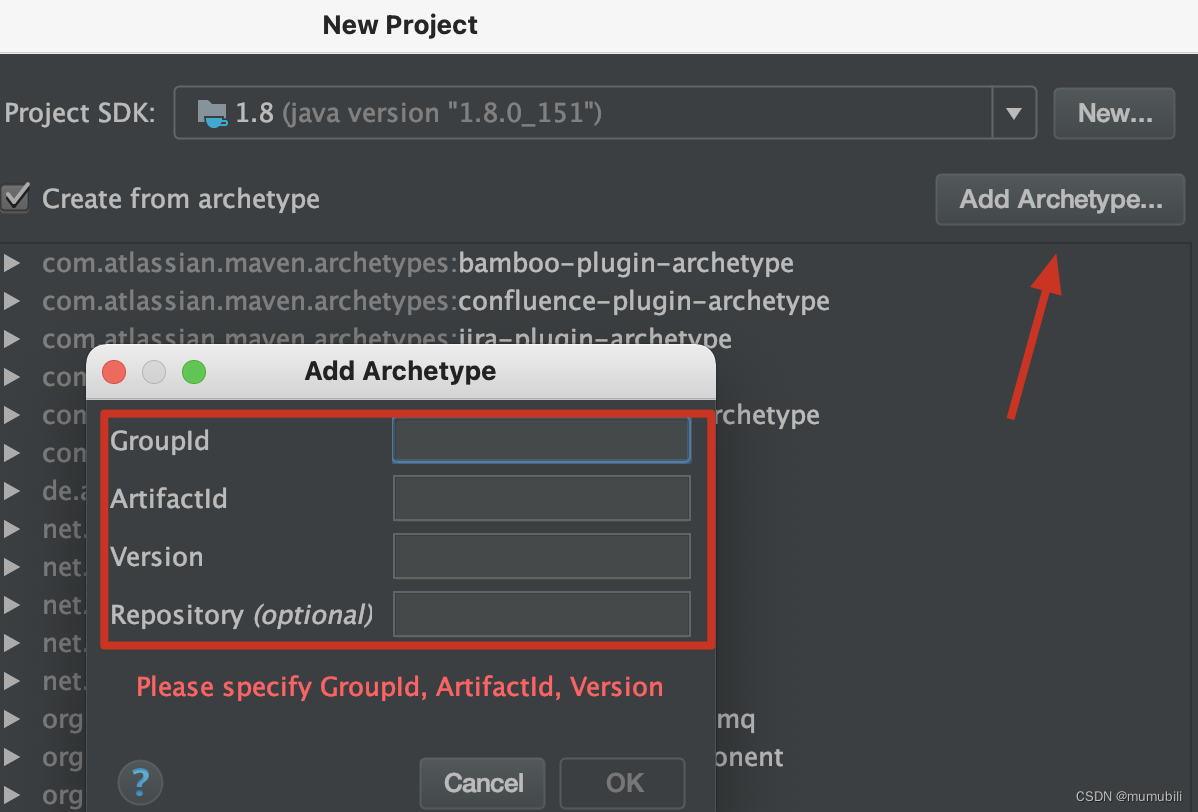Click inside the Version input field
1198x812 pixels.
click(541, 555)
